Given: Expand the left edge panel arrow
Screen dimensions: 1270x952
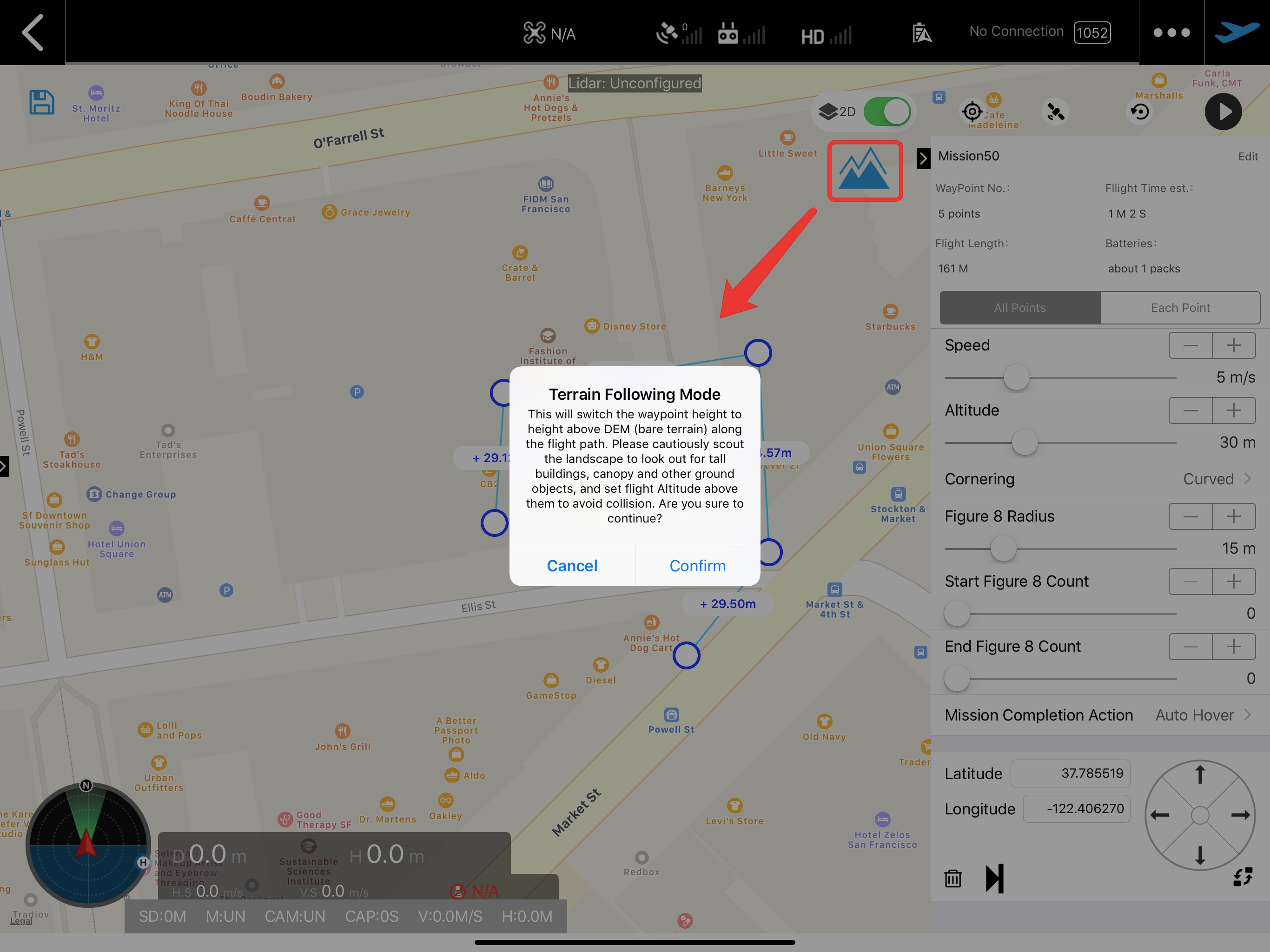Looking at the screenshot, I should click(x=4, y=466).
